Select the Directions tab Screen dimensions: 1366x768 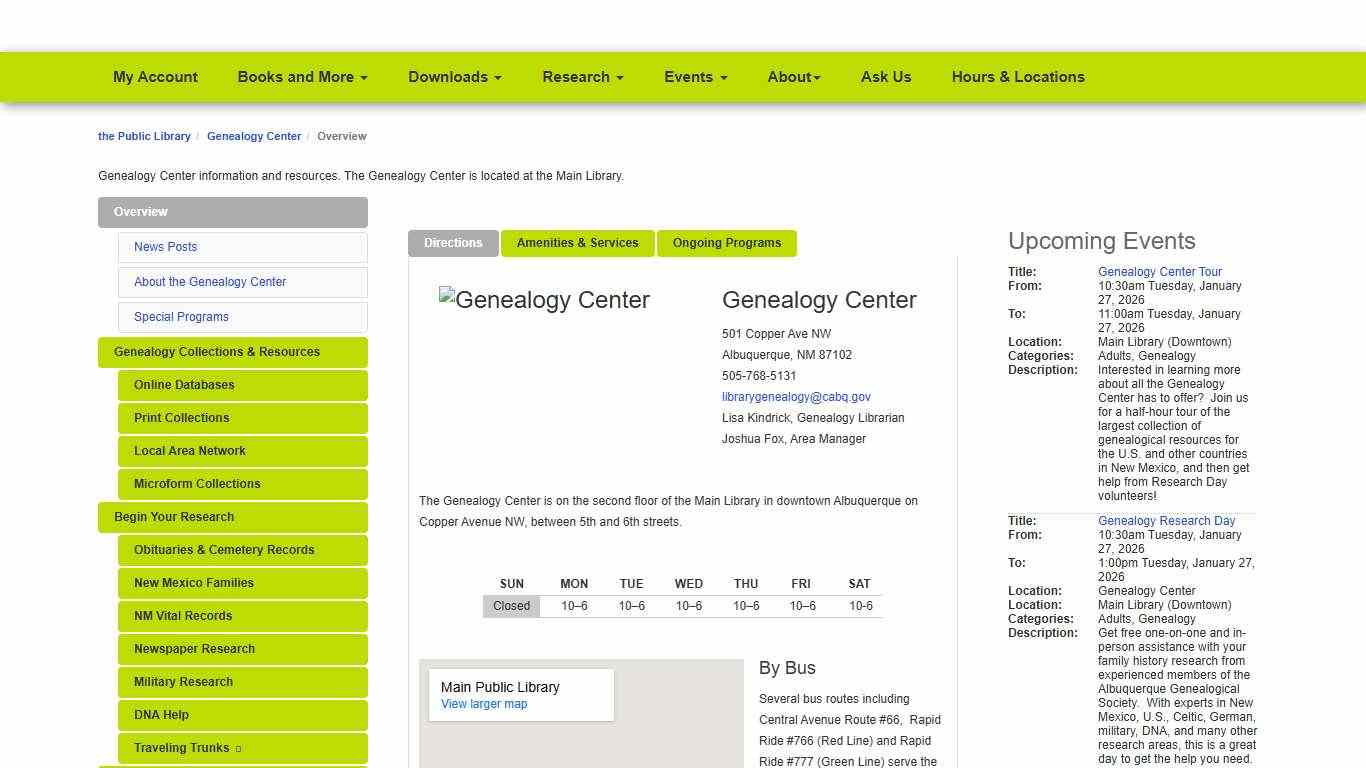coord(452,243)
